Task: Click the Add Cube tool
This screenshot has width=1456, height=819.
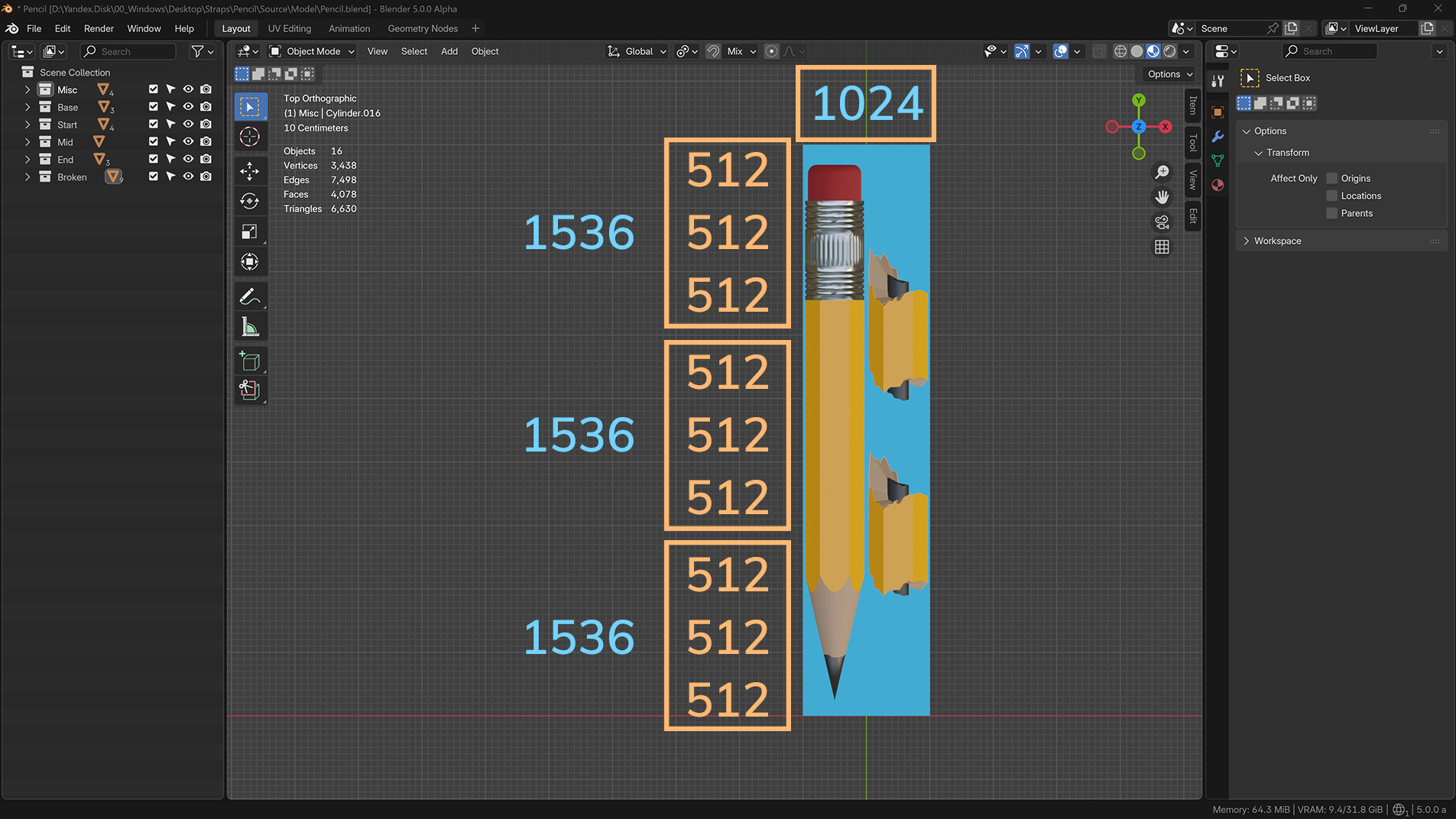Action: pyautogui.click(x=249, y=361)
